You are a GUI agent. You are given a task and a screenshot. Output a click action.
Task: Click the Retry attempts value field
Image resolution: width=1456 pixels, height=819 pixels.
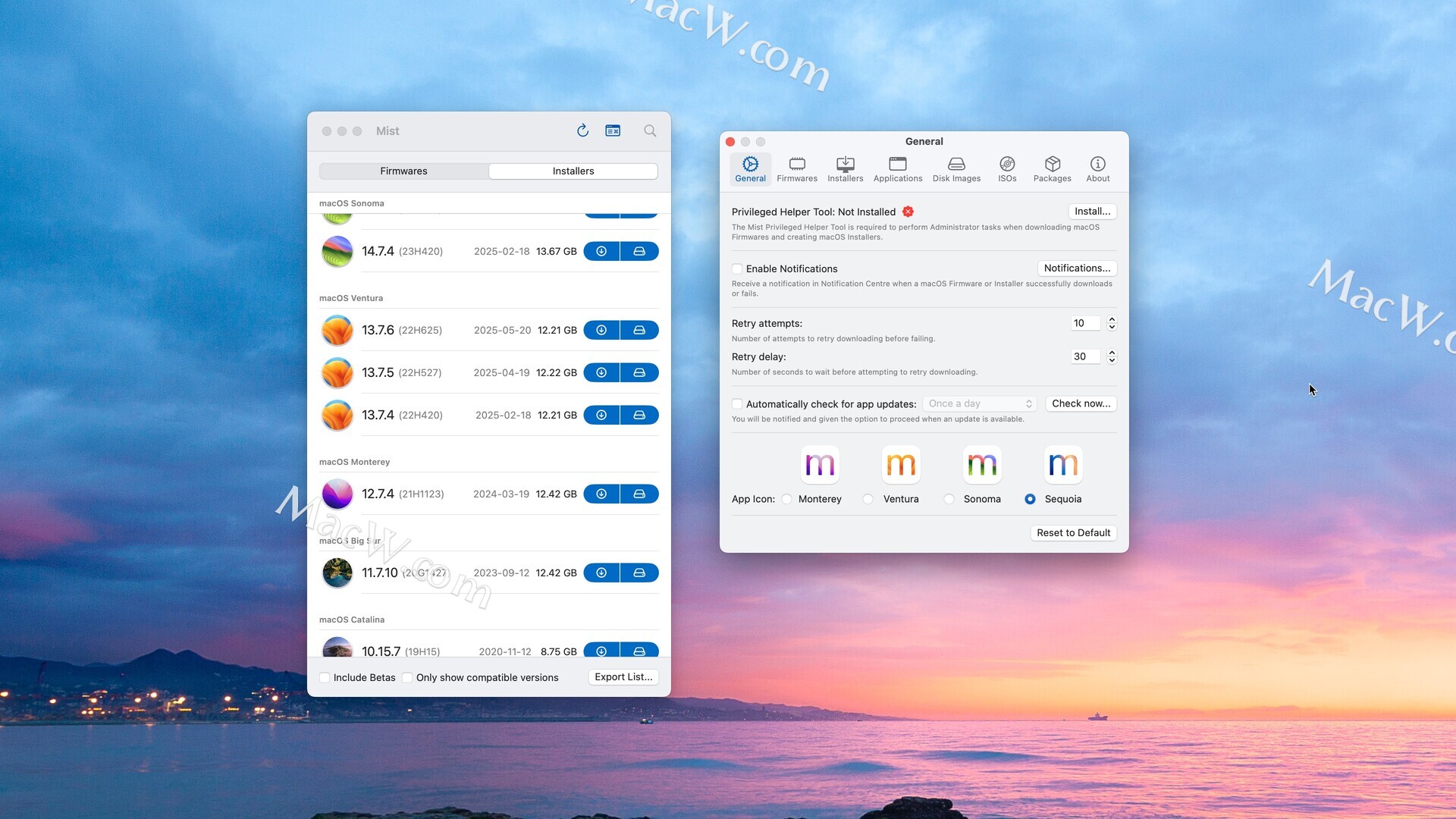[x=1084, y=323]
